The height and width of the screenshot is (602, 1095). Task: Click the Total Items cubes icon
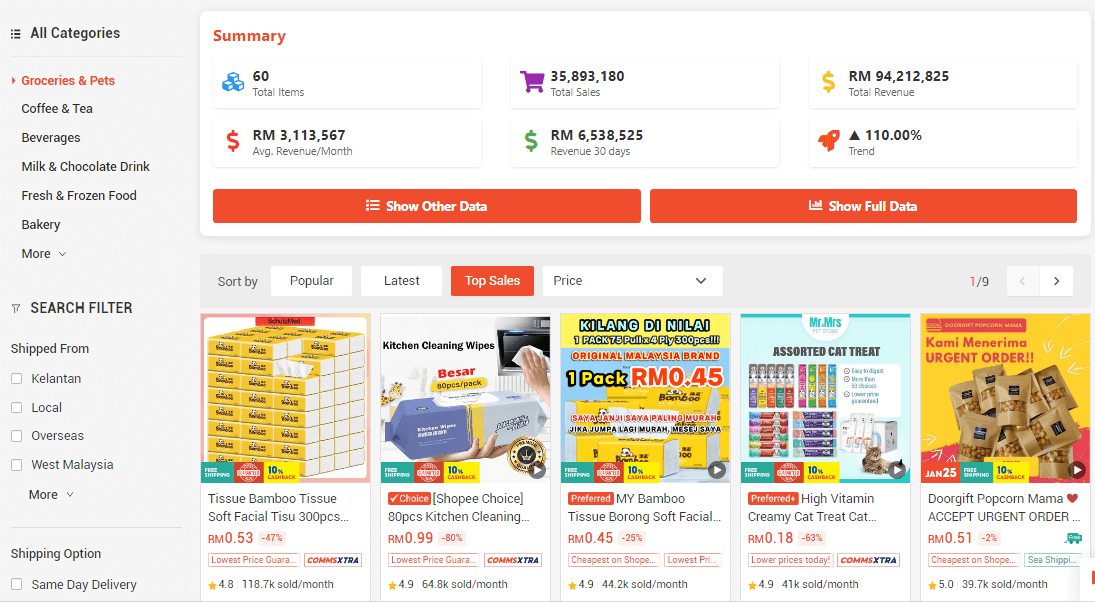pos(233,82)
